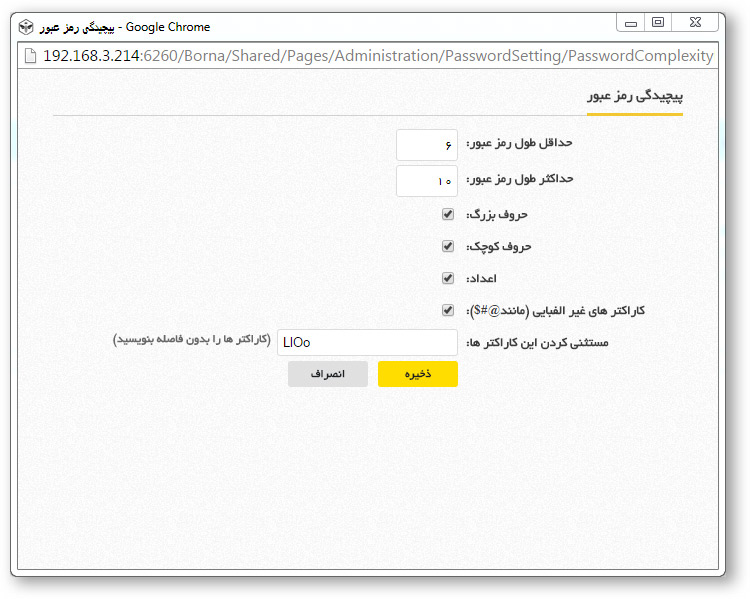Click the حداکثر طول رمز عبور label
The image size is (750, 599).
519,180
